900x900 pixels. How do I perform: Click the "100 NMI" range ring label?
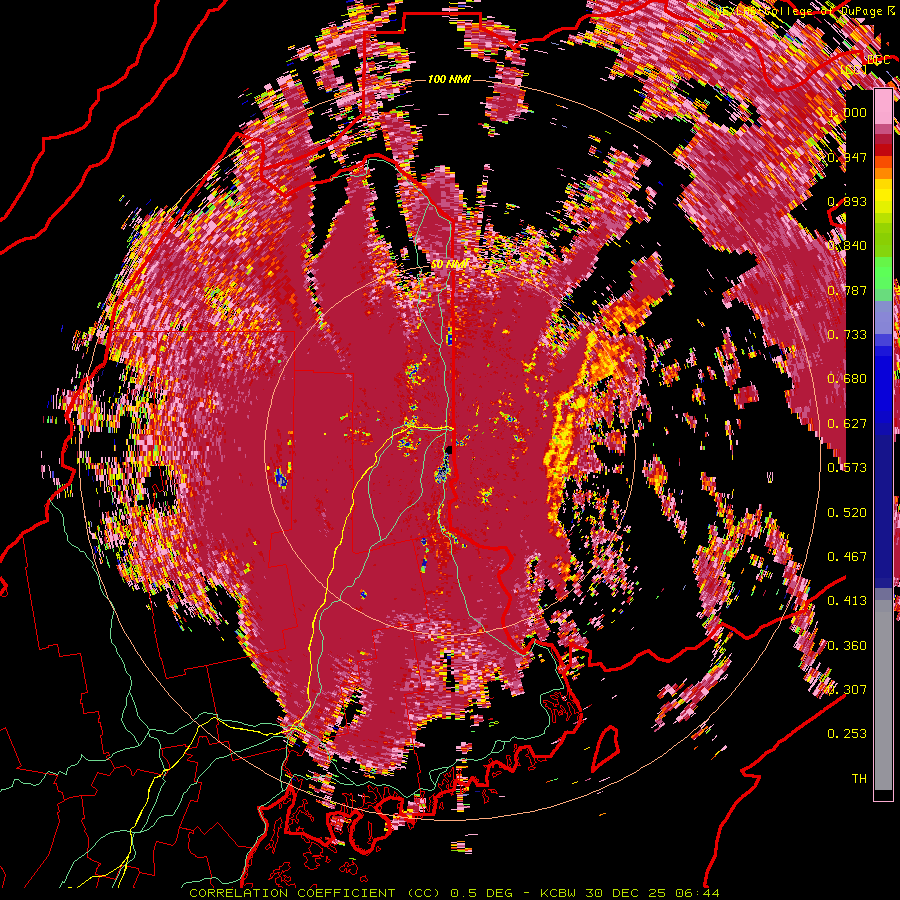pyautogui.click(x=449, y=79)
